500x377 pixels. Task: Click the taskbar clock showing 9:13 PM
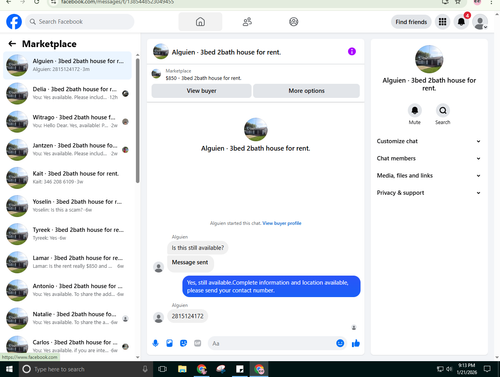(467, 369)
